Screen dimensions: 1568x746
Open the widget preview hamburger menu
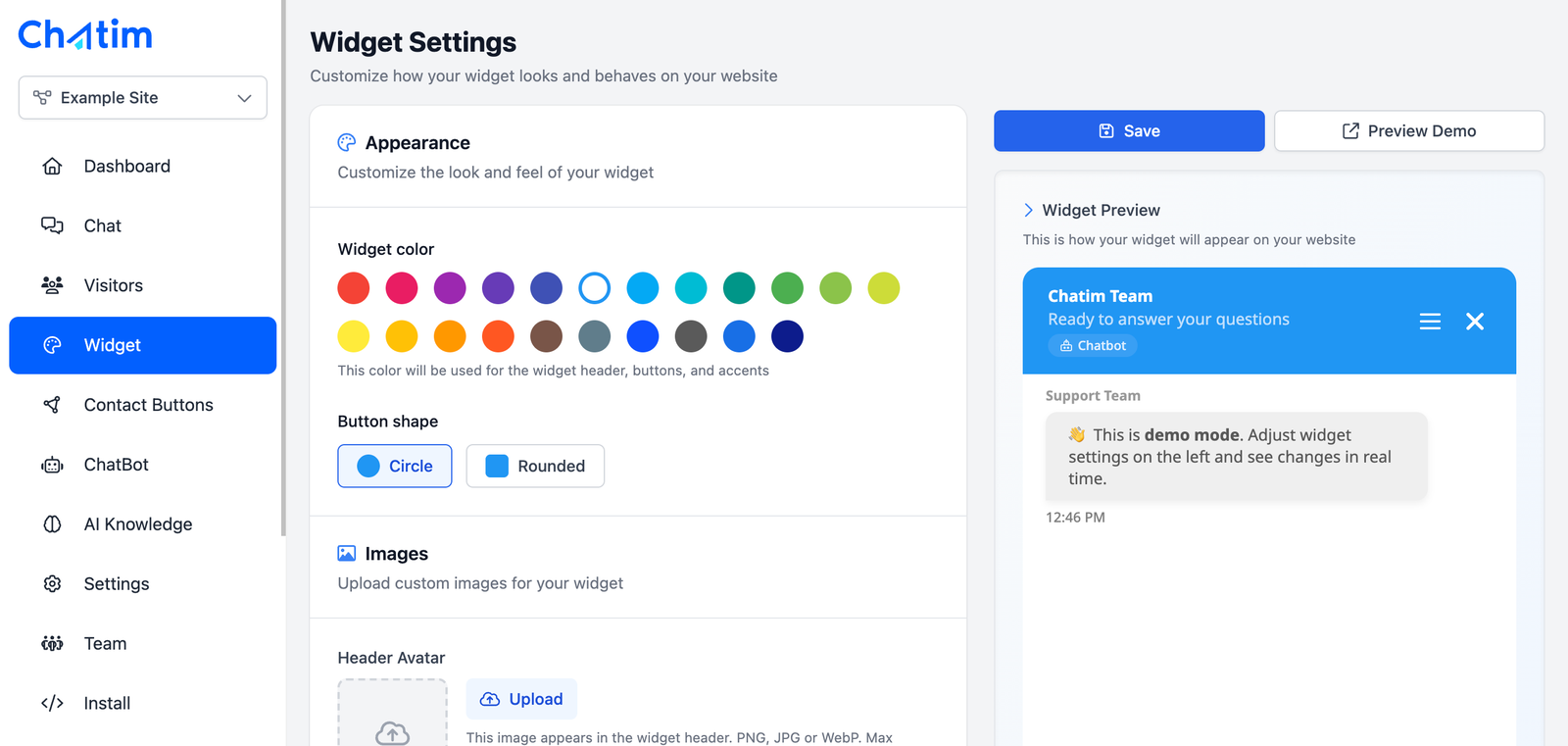click(1430, 322)
